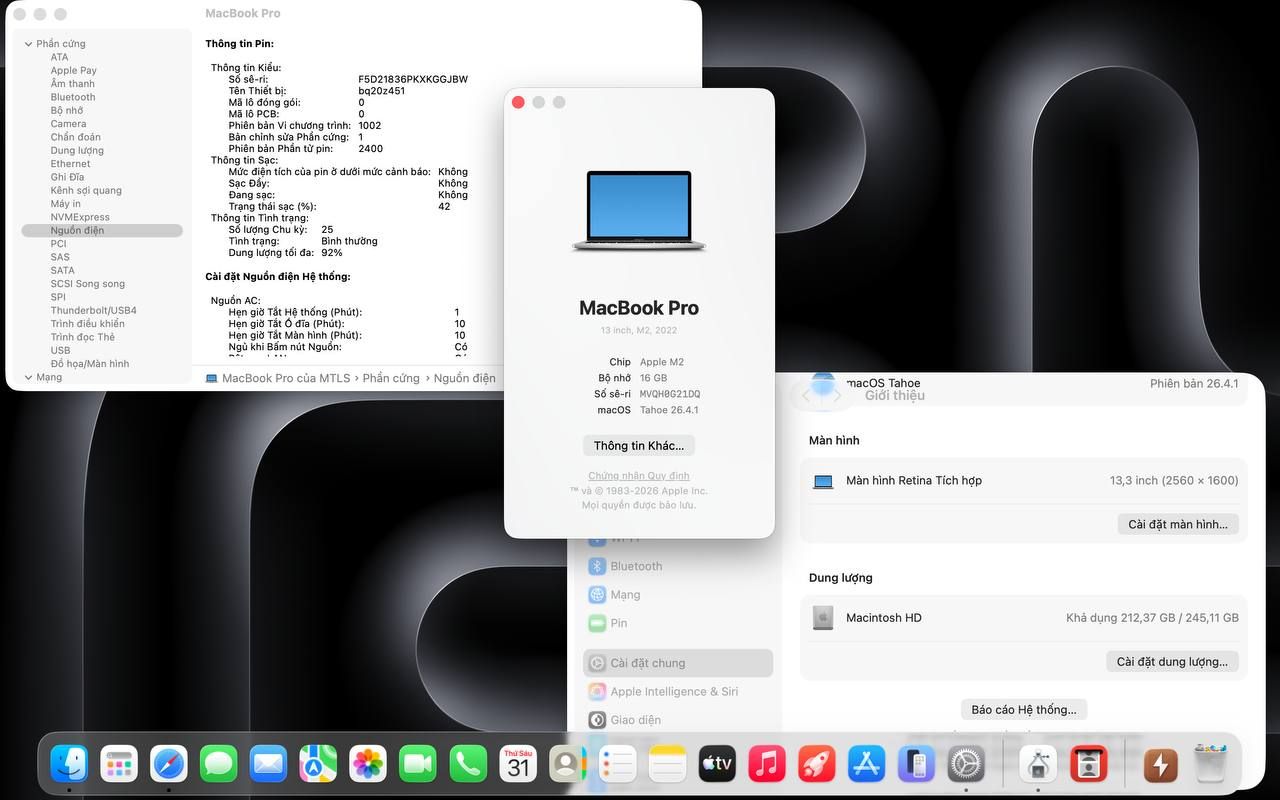This screenshot has height=800, width=1280.
Task: Click serial number MVQH0G21DQ in About window
Action: (x=670, y=394)
